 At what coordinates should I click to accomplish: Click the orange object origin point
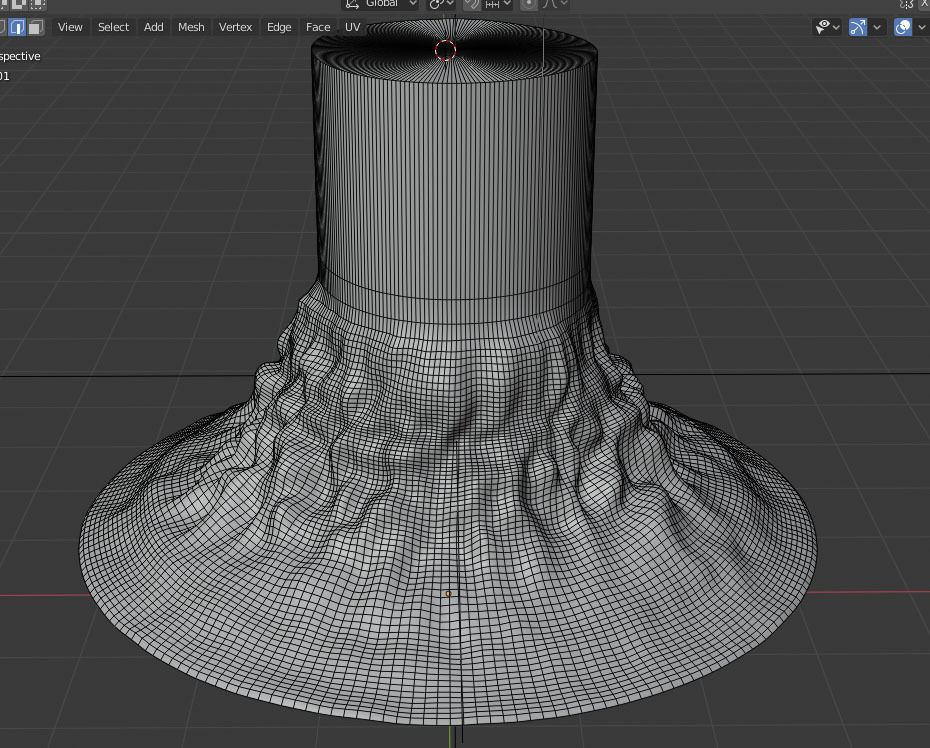point(448,594)
